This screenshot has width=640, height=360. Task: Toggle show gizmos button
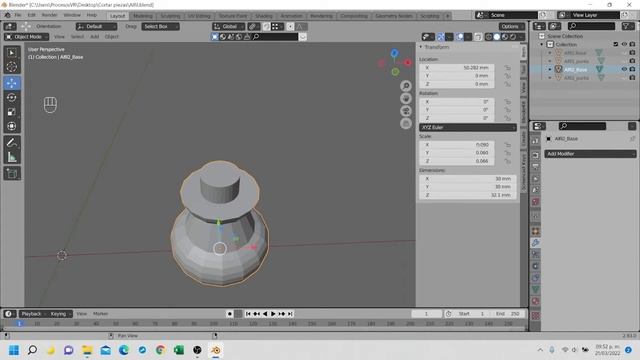441,37
